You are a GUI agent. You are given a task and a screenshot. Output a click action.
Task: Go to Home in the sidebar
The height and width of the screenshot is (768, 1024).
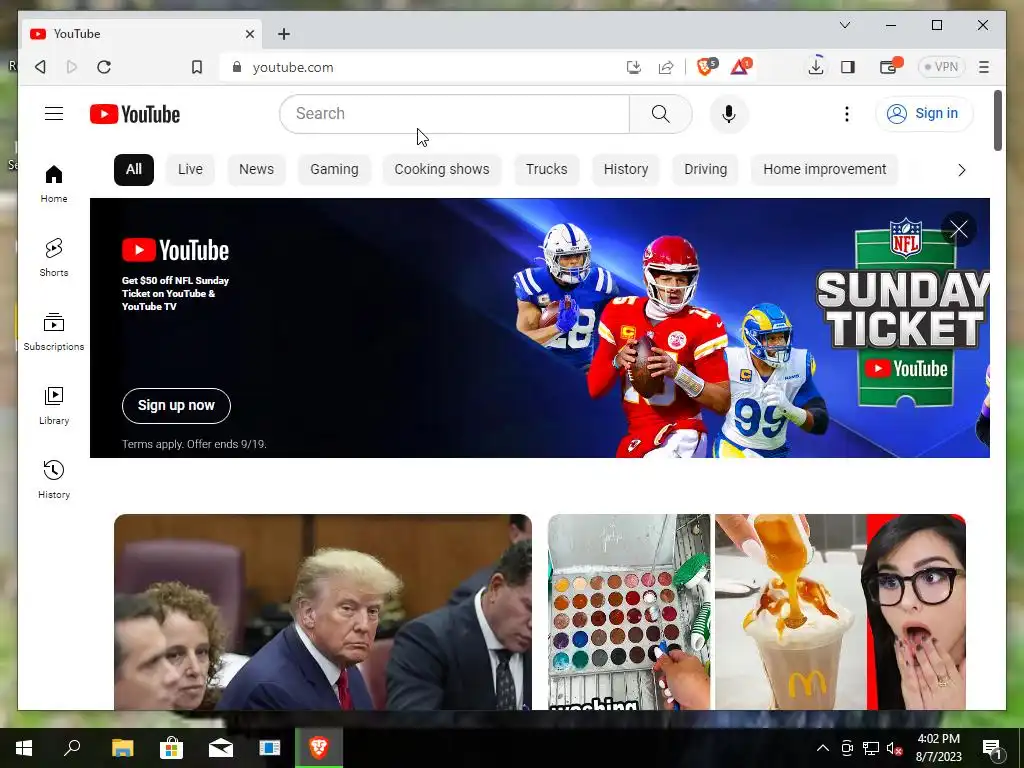(x=54, y=184)
